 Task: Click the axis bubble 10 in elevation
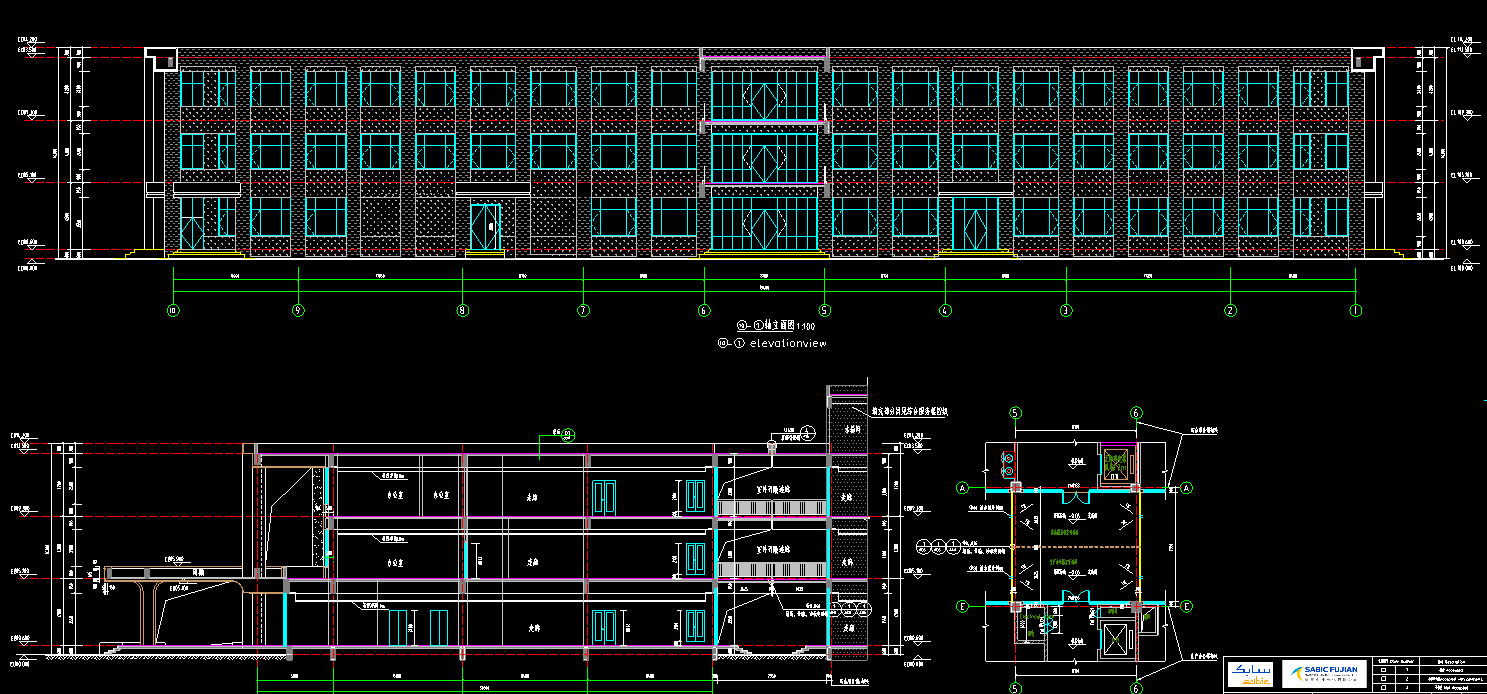(x=173, y=310)
